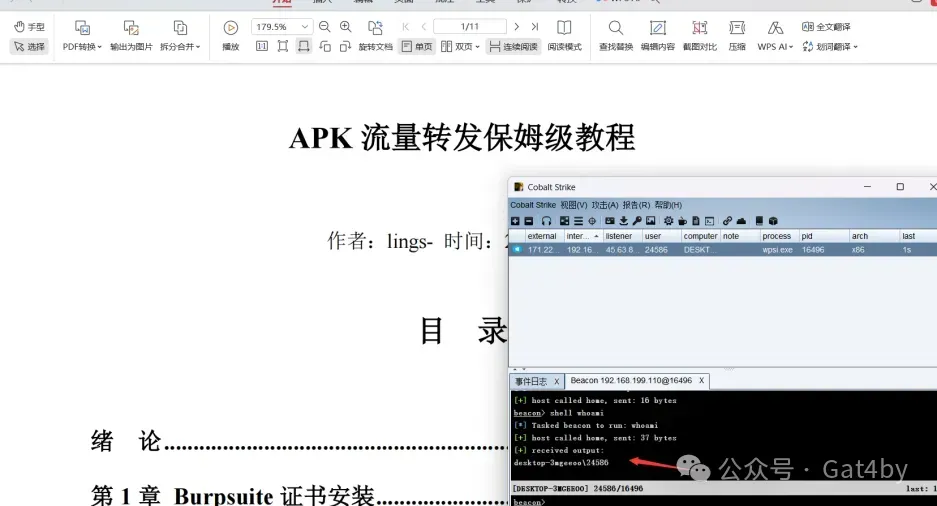Click the cloud manage web icon
937x506 pixels.
741,221
